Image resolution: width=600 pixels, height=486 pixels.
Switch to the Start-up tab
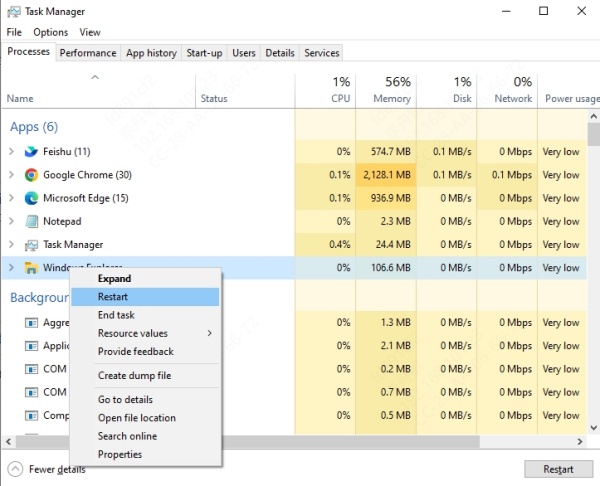click(204, 53)
